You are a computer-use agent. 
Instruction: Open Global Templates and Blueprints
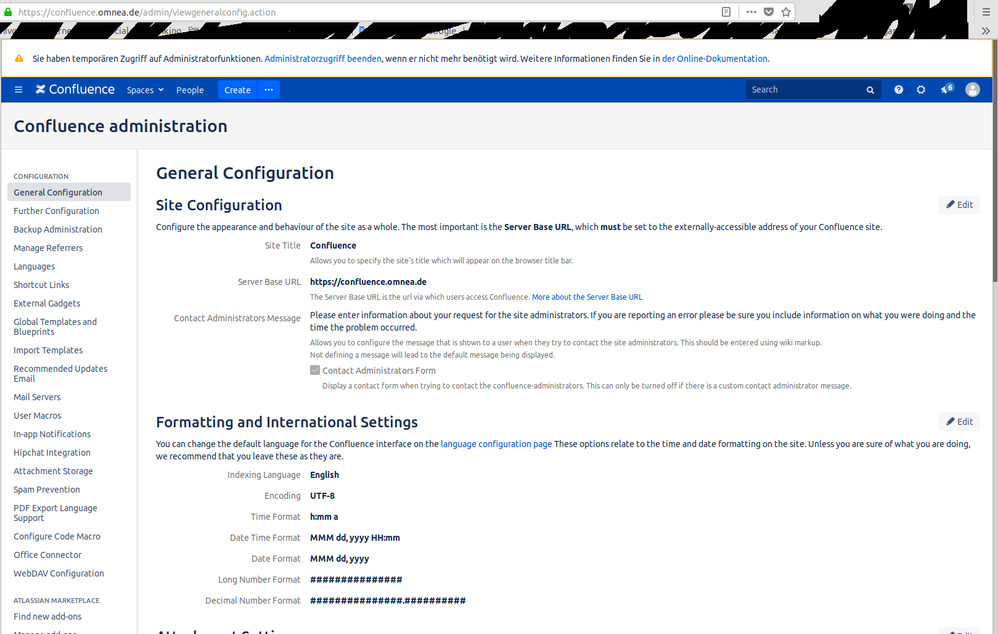click(55, 327)
